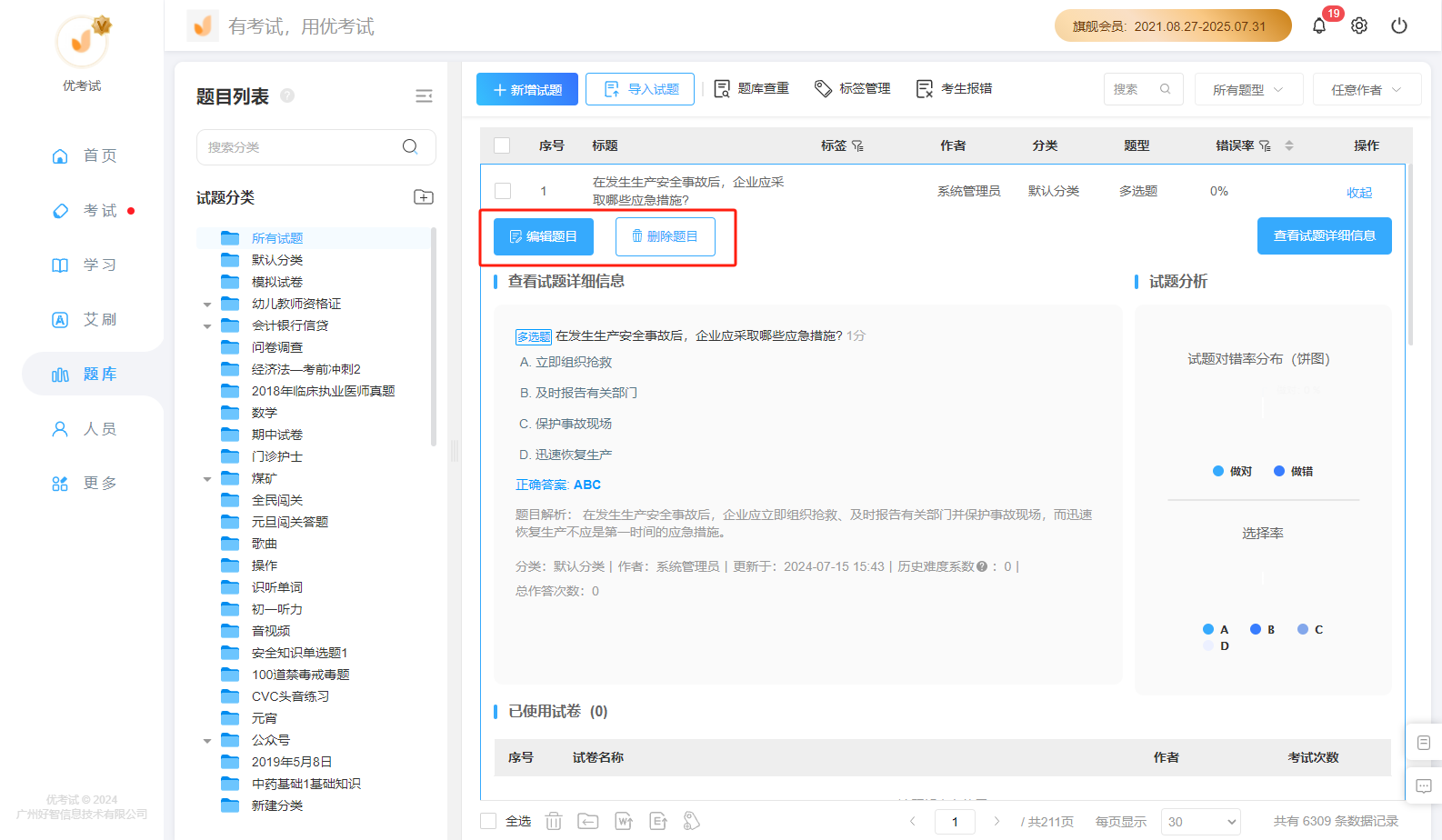This screenshot has height=840, width=1442.
Task: Toggle option C legend in 选择率
Action: click(1310, 629)
